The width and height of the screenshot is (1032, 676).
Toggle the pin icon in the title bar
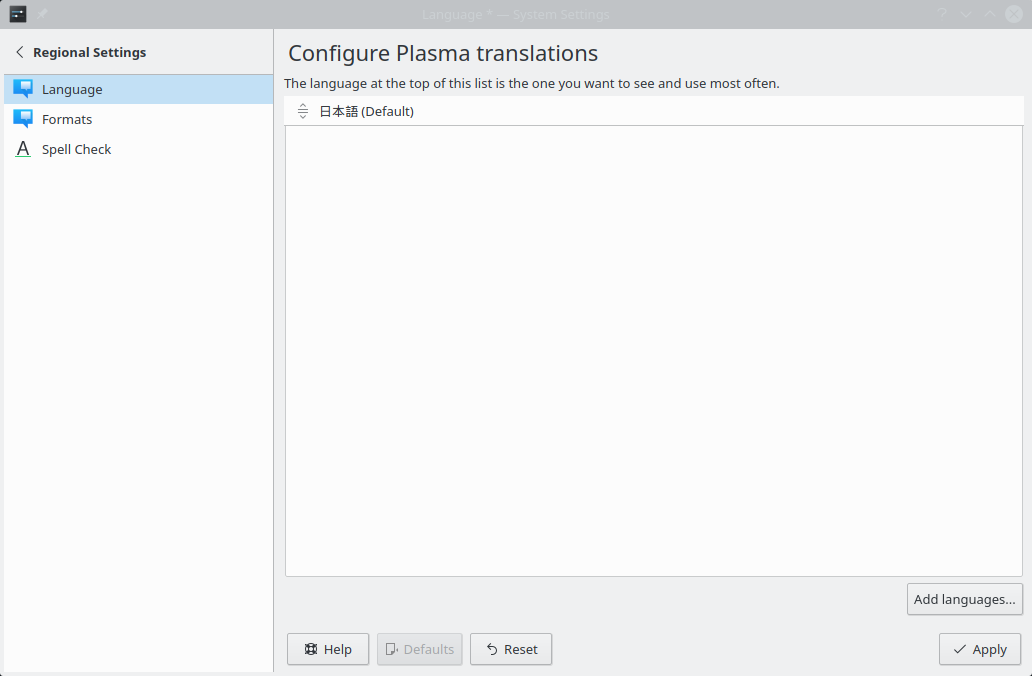tap(42, 14)
